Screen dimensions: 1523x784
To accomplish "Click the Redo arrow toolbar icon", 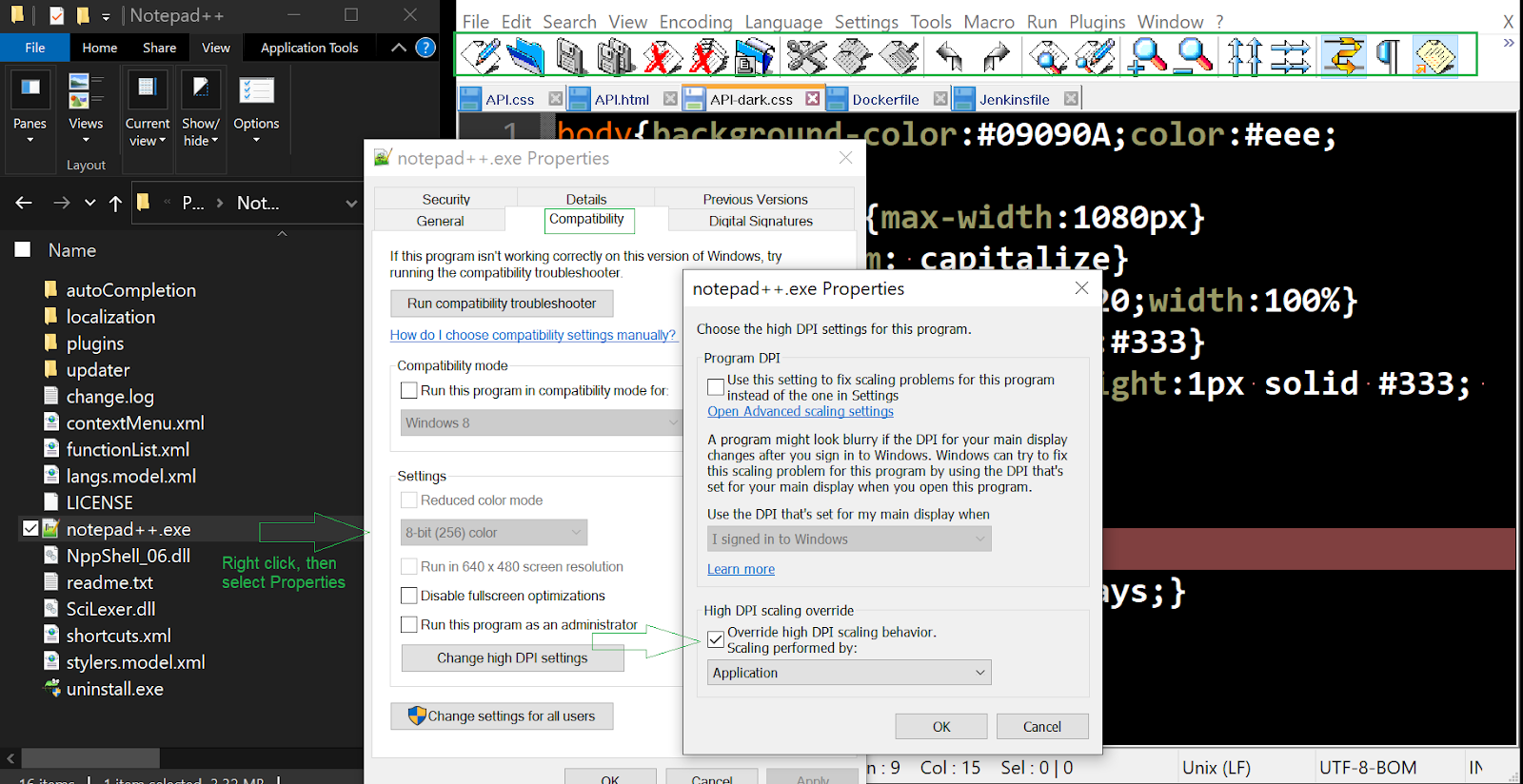I will pos(996,57).
